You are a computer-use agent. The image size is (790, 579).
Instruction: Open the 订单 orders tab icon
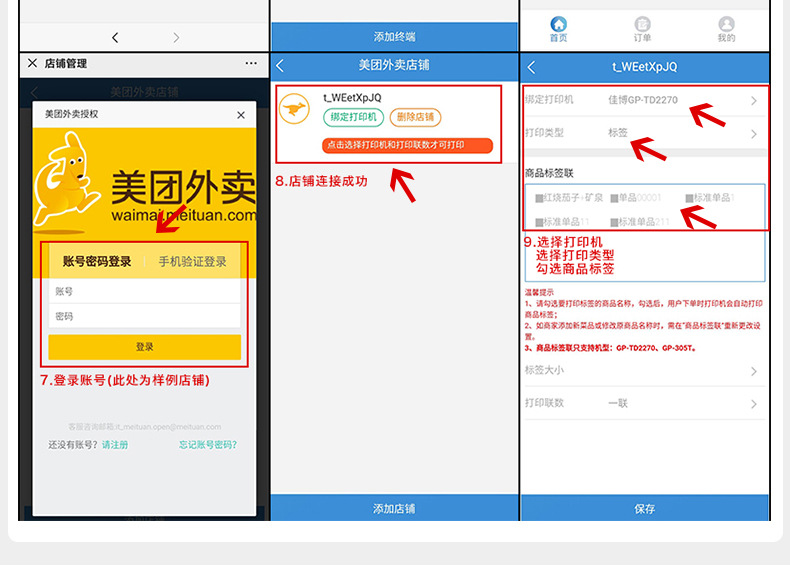(x=642, y=29)
